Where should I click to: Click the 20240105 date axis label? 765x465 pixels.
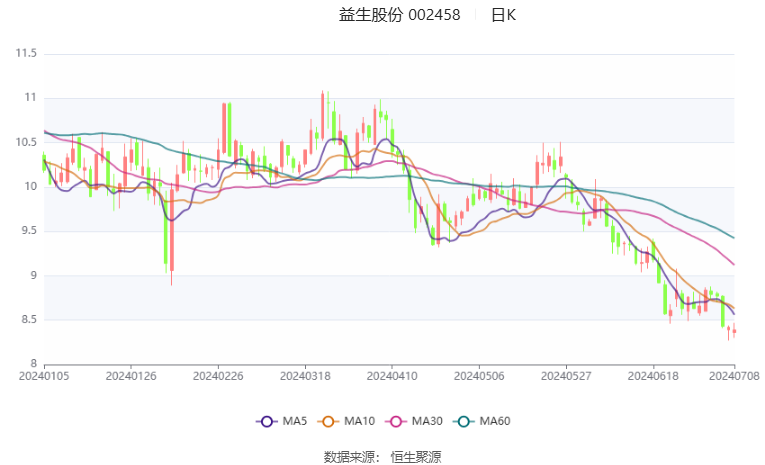click(44, 376)
